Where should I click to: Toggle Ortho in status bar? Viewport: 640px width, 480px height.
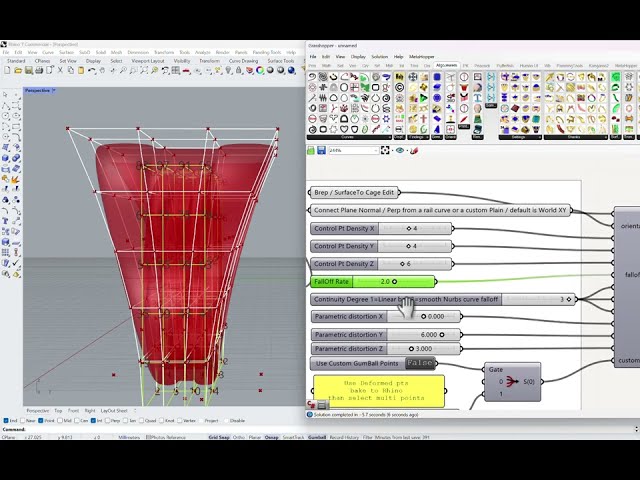coord(239,437)
